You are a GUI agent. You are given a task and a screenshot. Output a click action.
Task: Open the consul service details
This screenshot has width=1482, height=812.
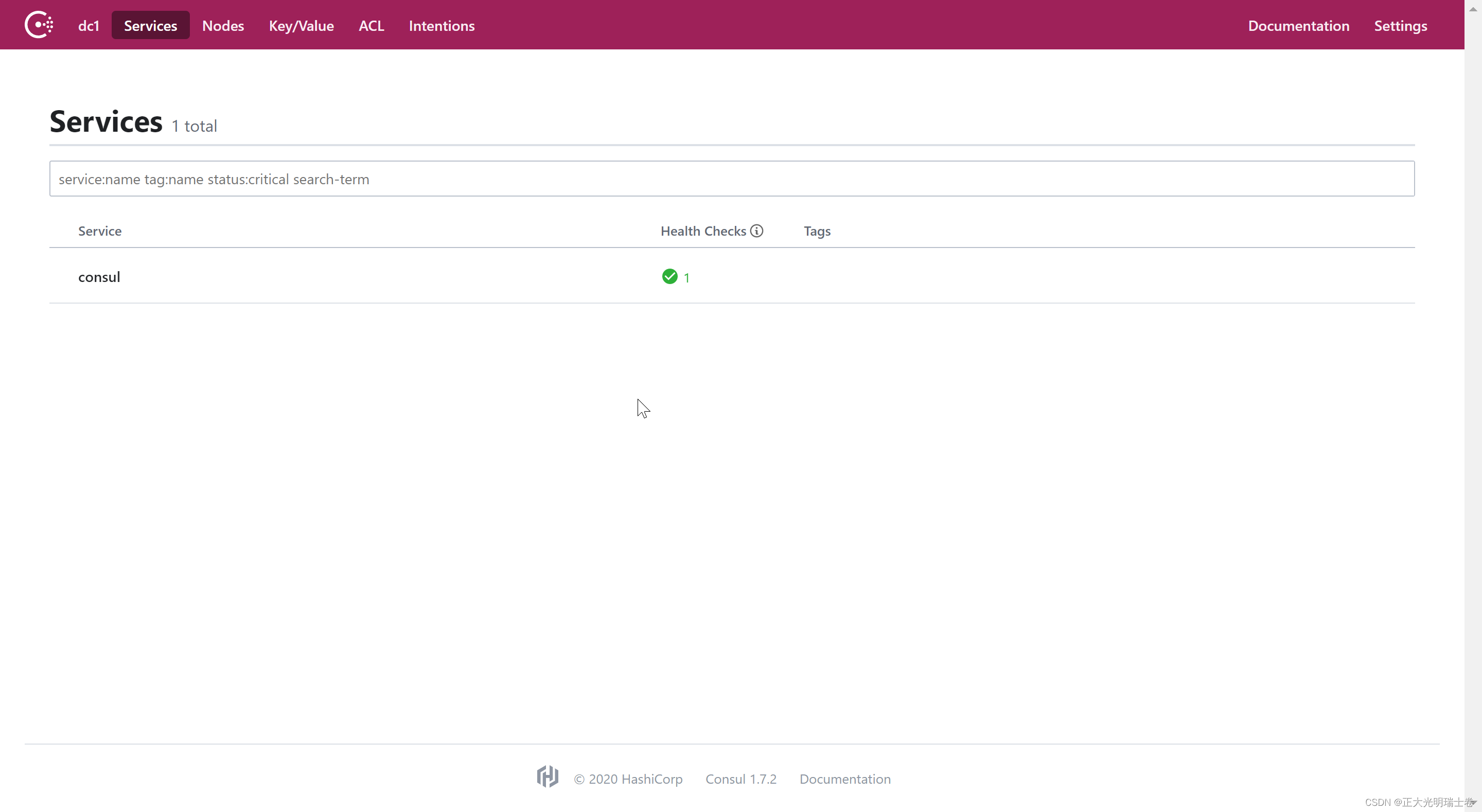pyautogui.click(x=99, y=276)
